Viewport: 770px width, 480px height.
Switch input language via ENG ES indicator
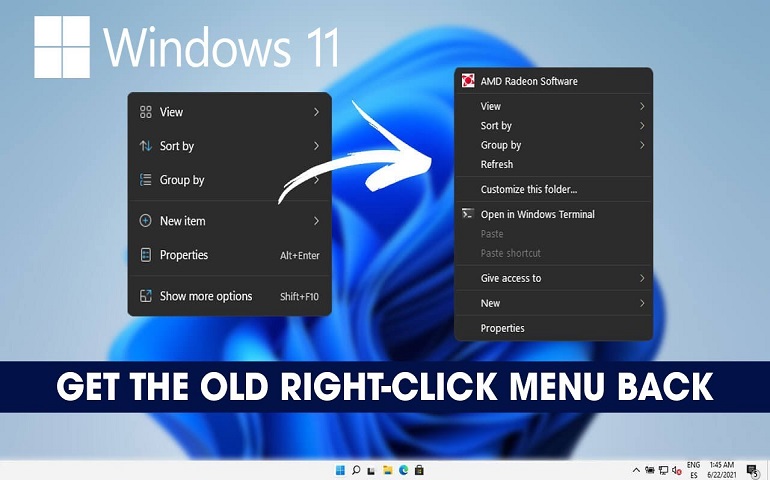tap(693, 470)
